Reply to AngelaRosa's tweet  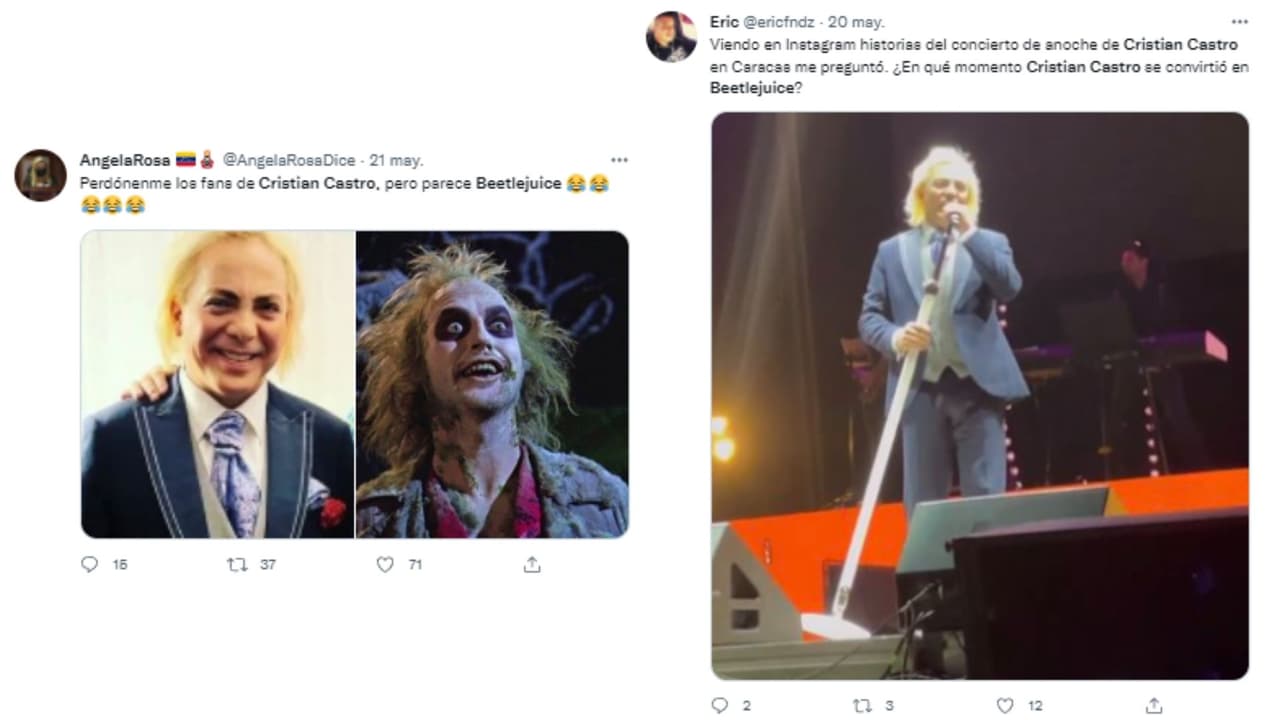coord(90,565)
